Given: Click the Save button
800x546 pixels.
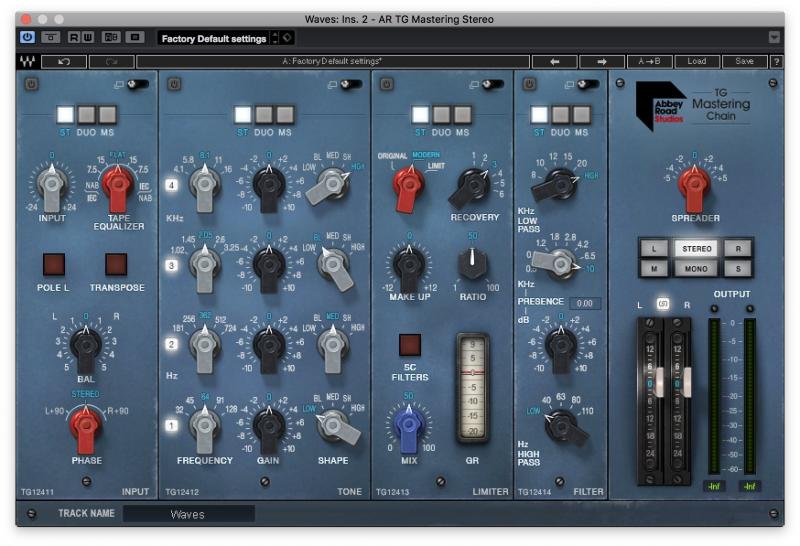Looking at the screenshot, I should 744,62.
